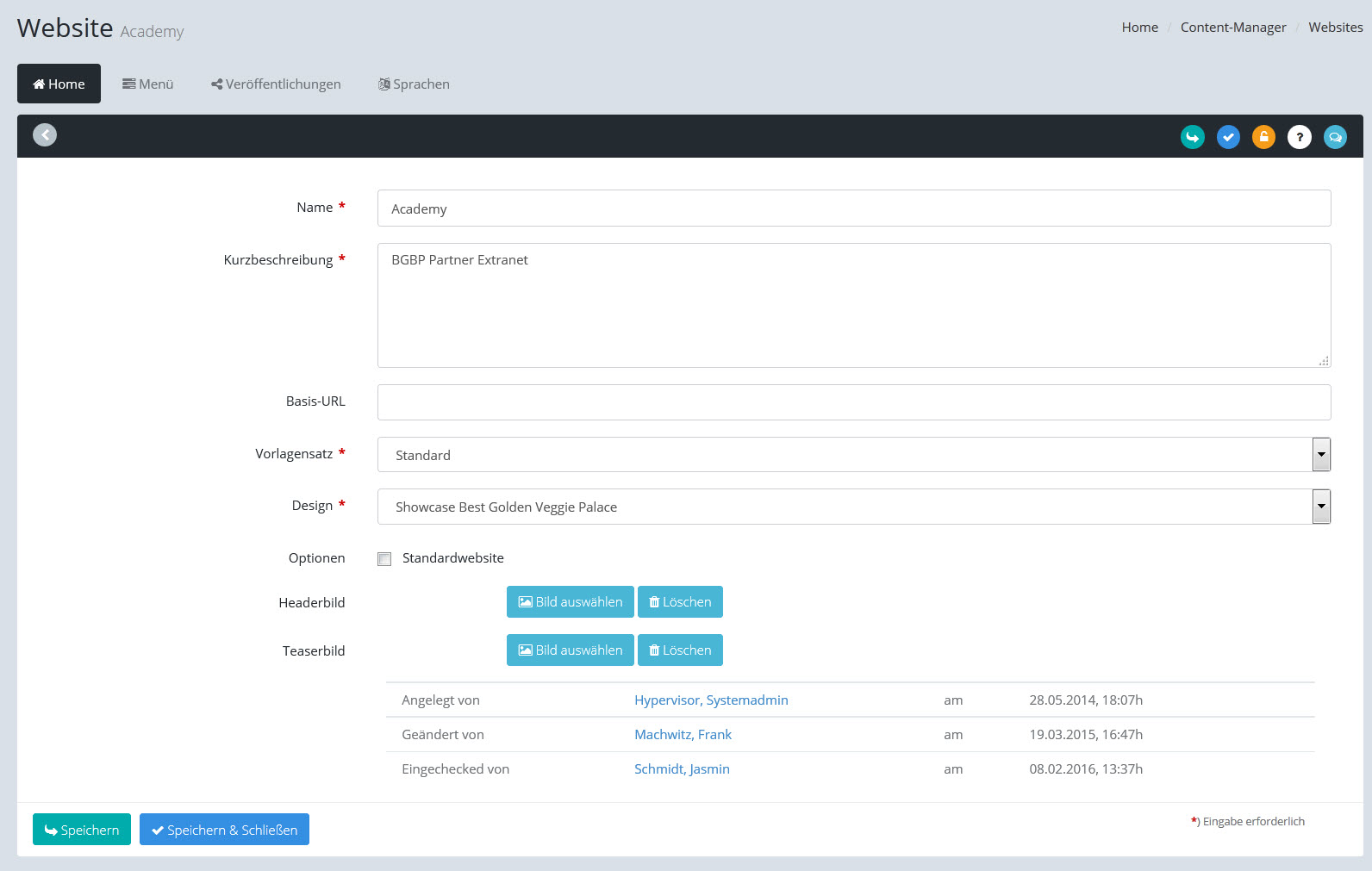Switch to the Menü tab
The image size is (1372, 871).
pyautogui.click(x=147, y=84)
